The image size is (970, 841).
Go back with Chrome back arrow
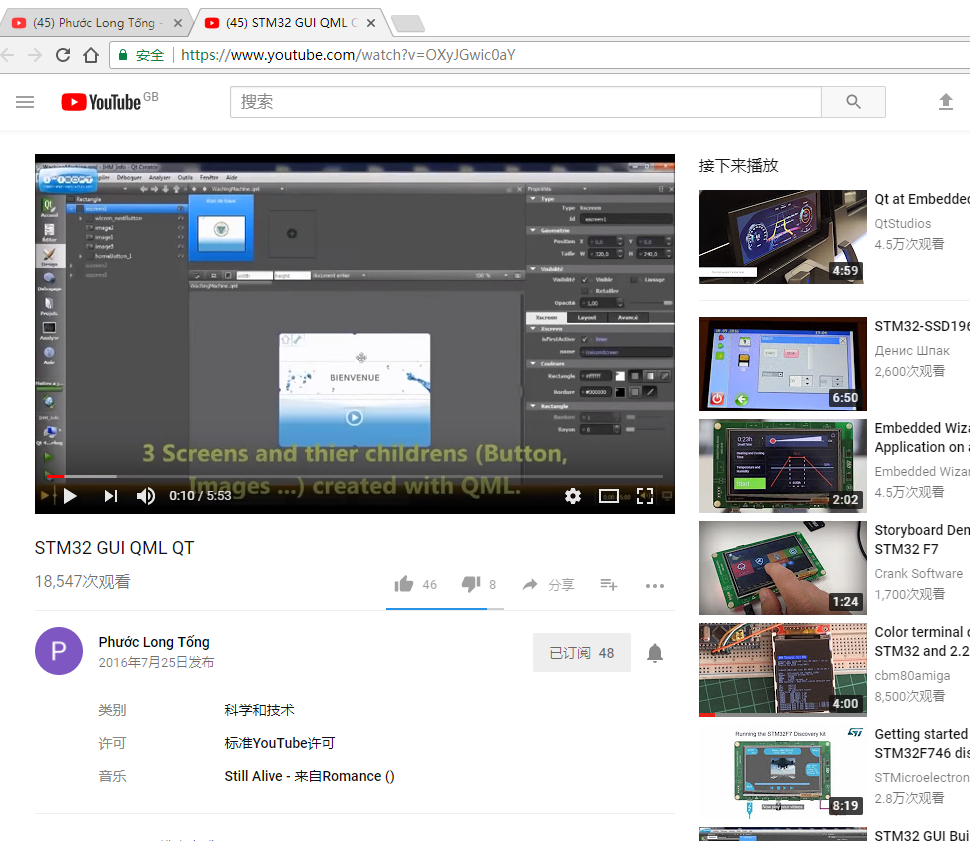(7, 55)
